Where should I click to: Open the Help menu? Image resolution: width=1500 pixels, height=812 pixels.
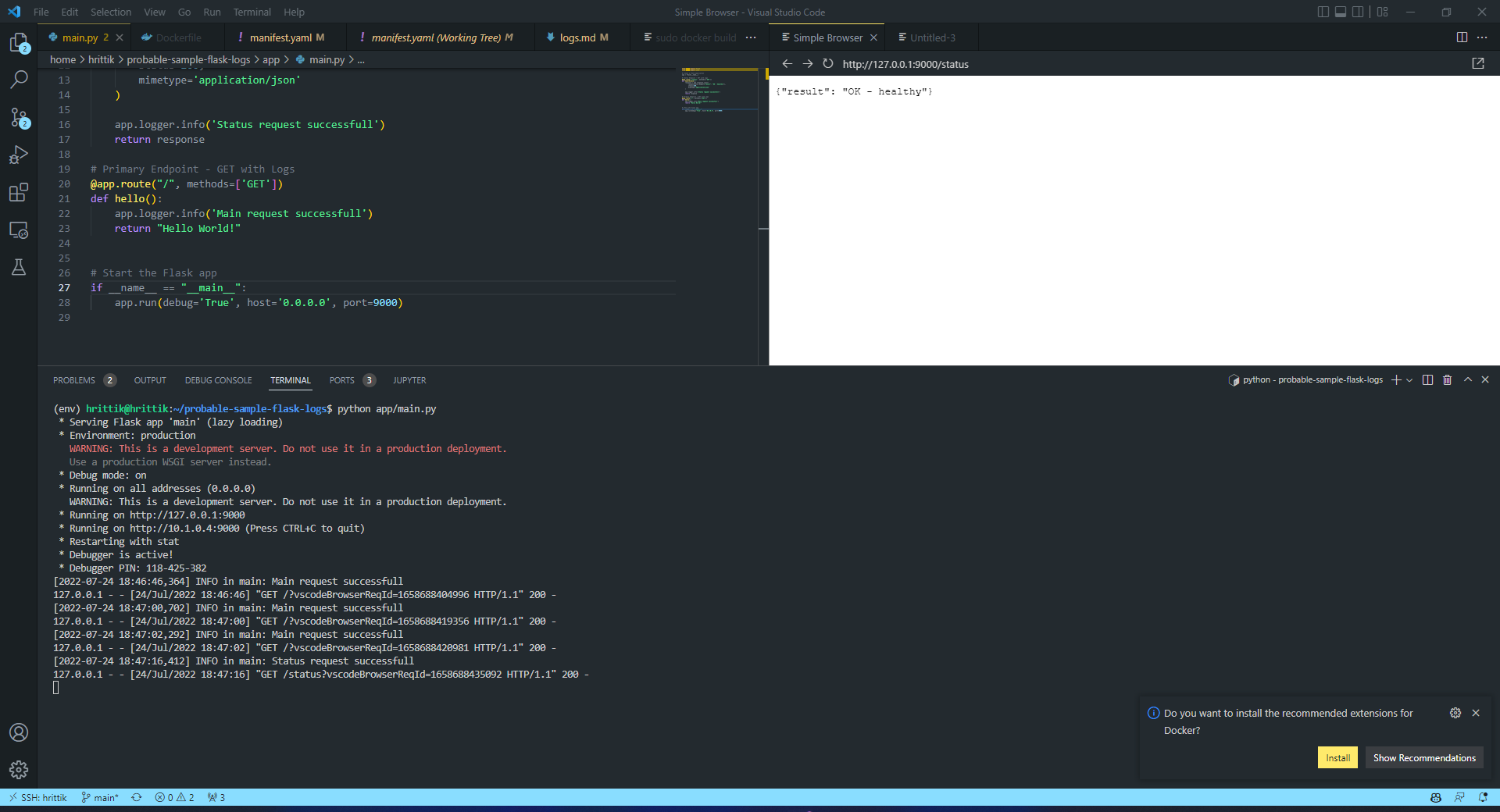[x=294, y=12]
